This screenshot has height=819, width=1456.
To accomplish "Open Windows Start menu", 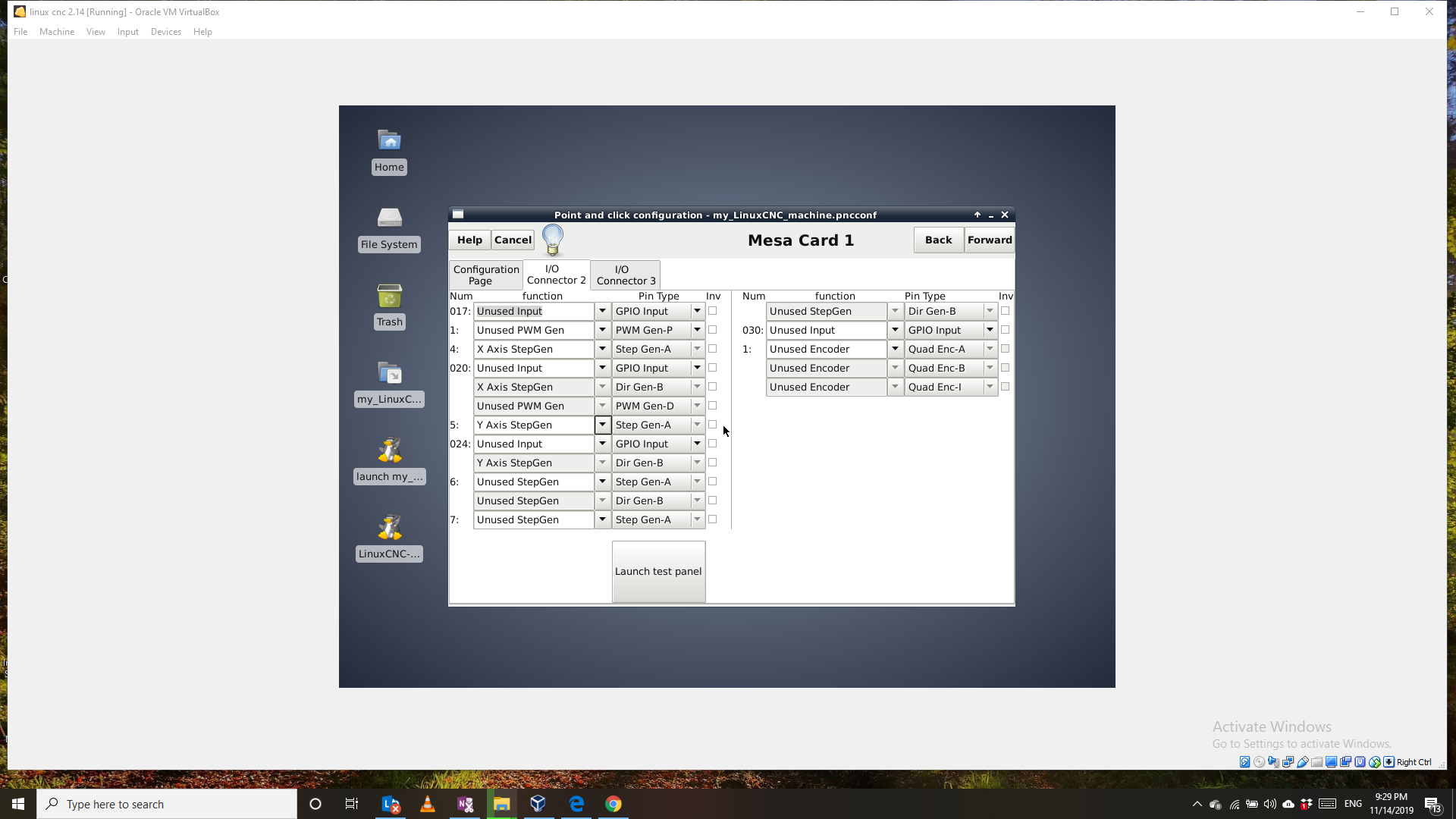I will point(18,804).
